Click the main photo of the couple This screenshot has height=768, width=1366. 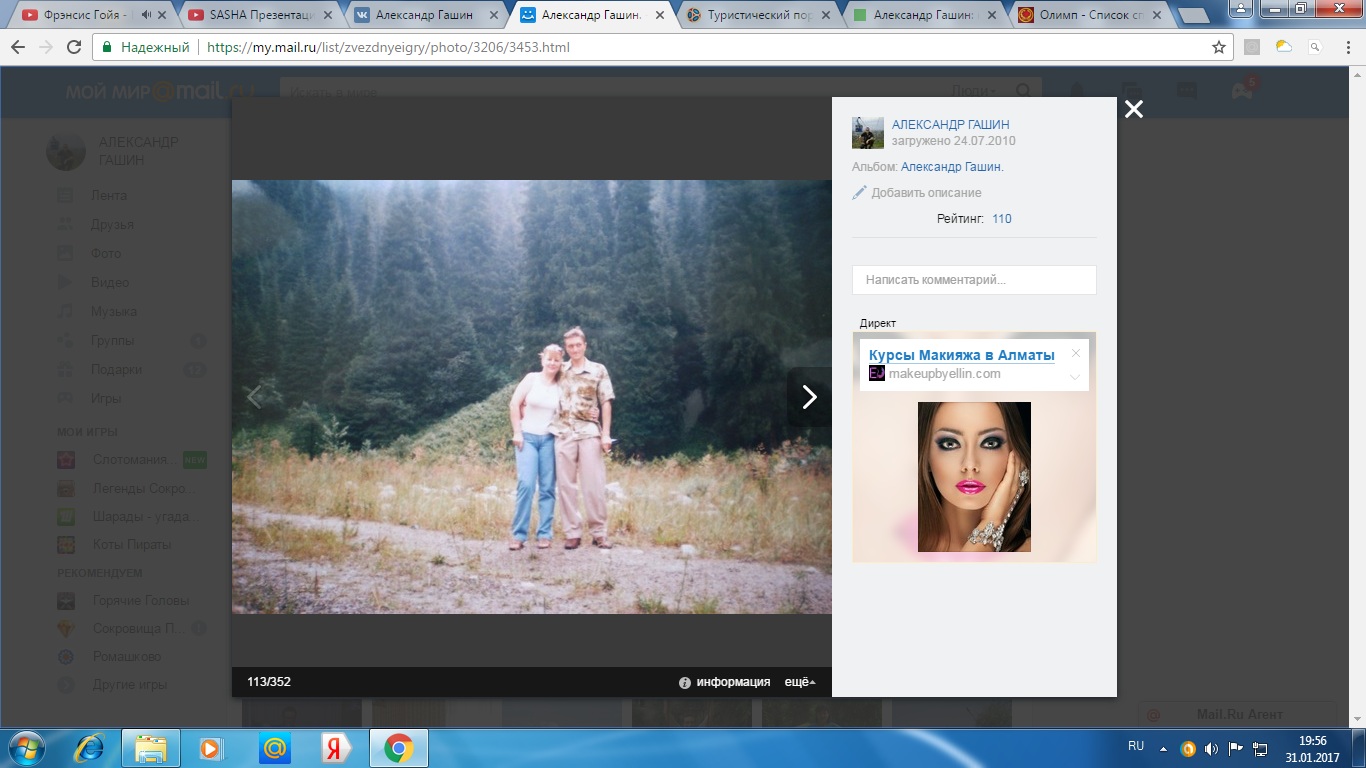(x=532, y=397)
